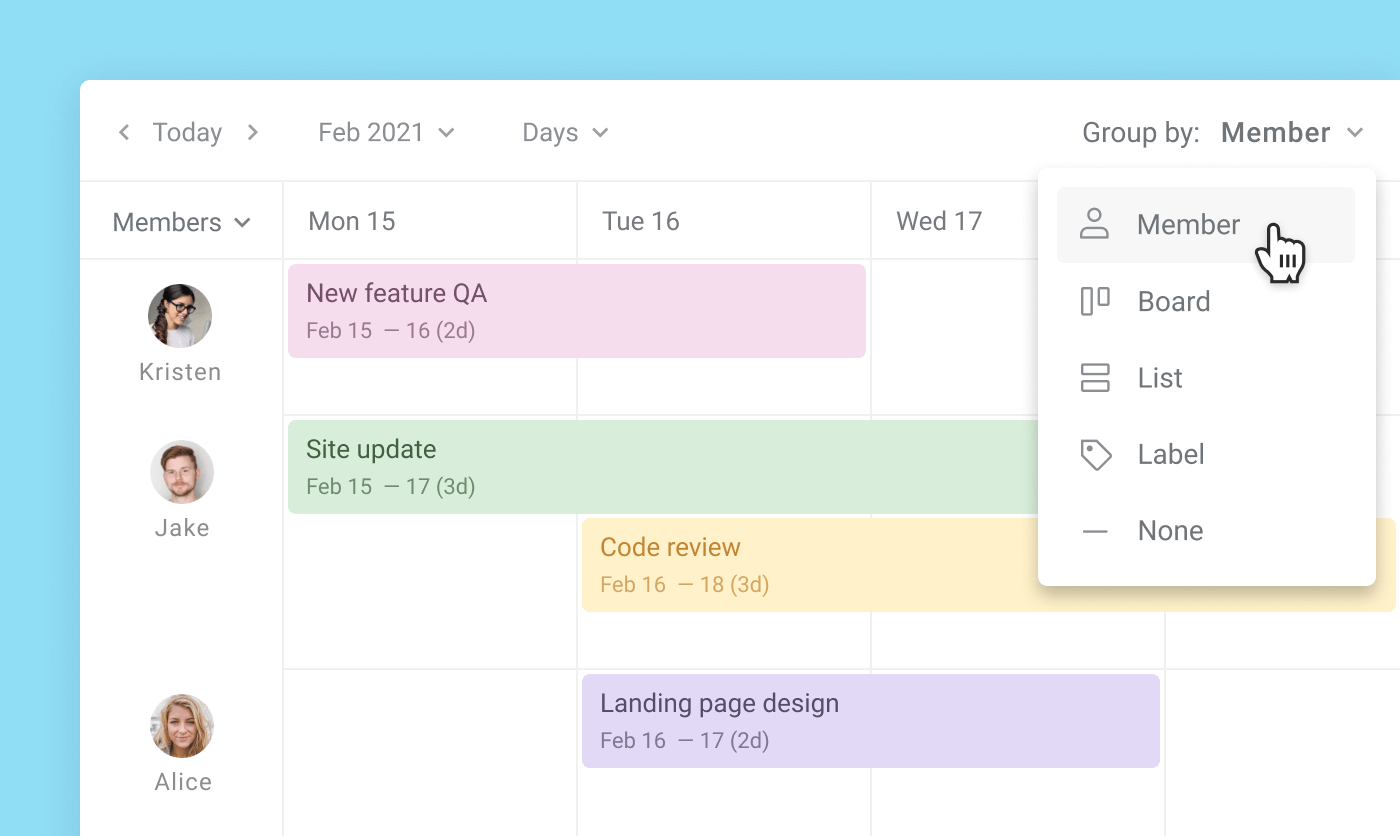Click Kristen's avatar photo
1400x836 pixels.
coord(180,315)
